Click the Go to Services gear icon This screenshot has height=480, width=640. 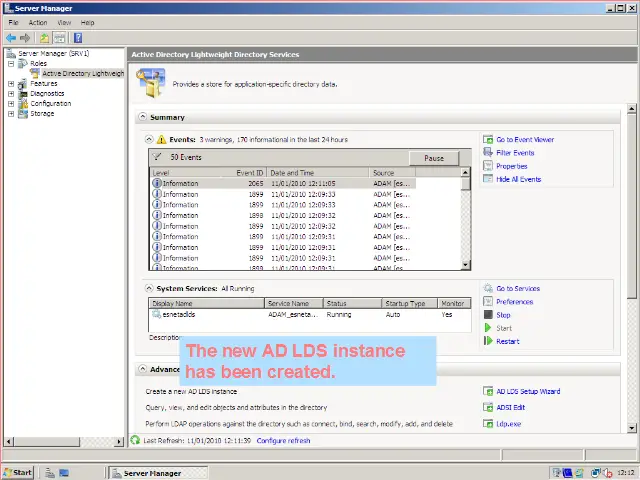(x=488, y=289)
